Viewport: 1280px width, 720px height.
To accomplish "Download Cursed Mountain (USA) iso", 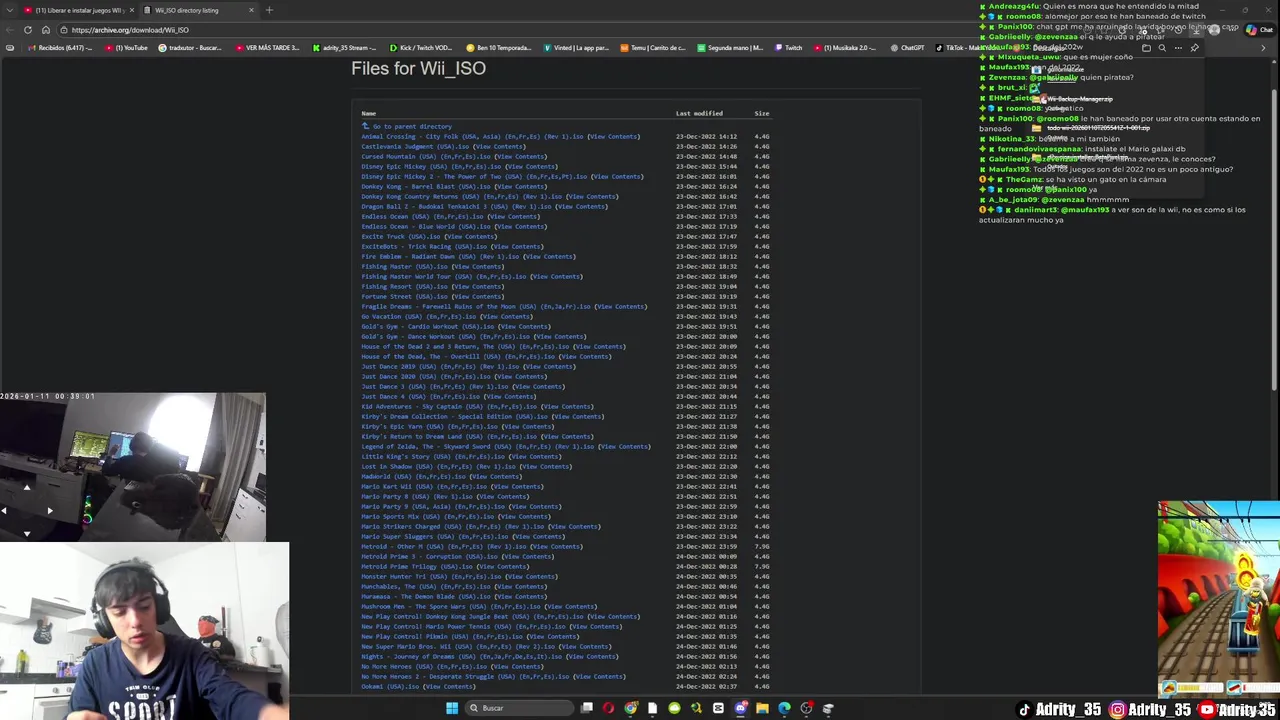I will click(x=425, y=157).
